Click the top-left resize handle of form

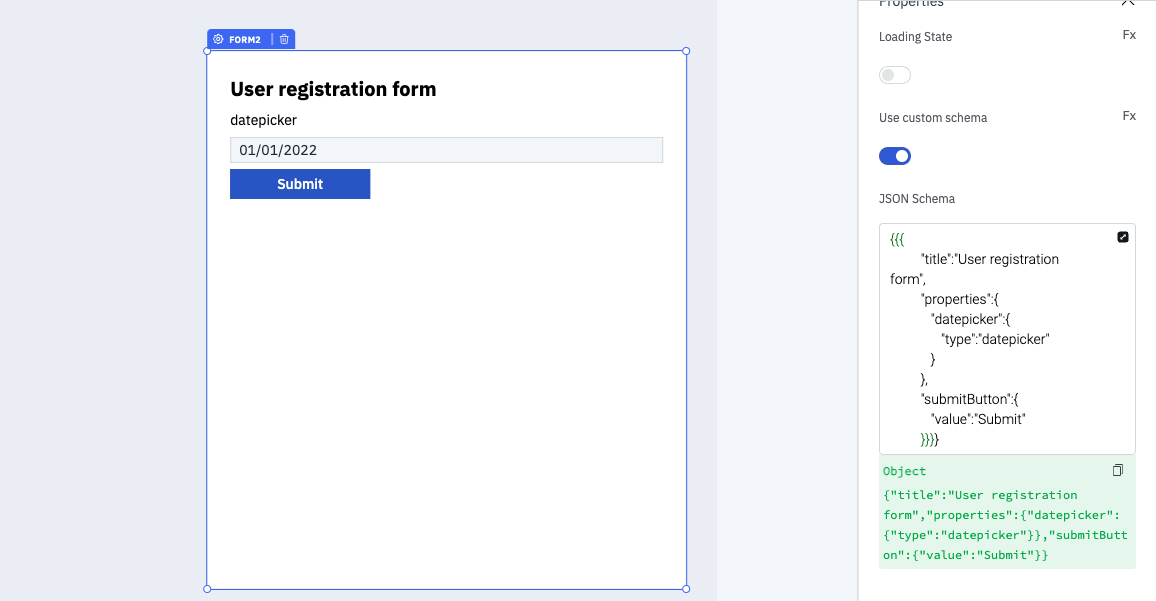(x=207, y=51)
